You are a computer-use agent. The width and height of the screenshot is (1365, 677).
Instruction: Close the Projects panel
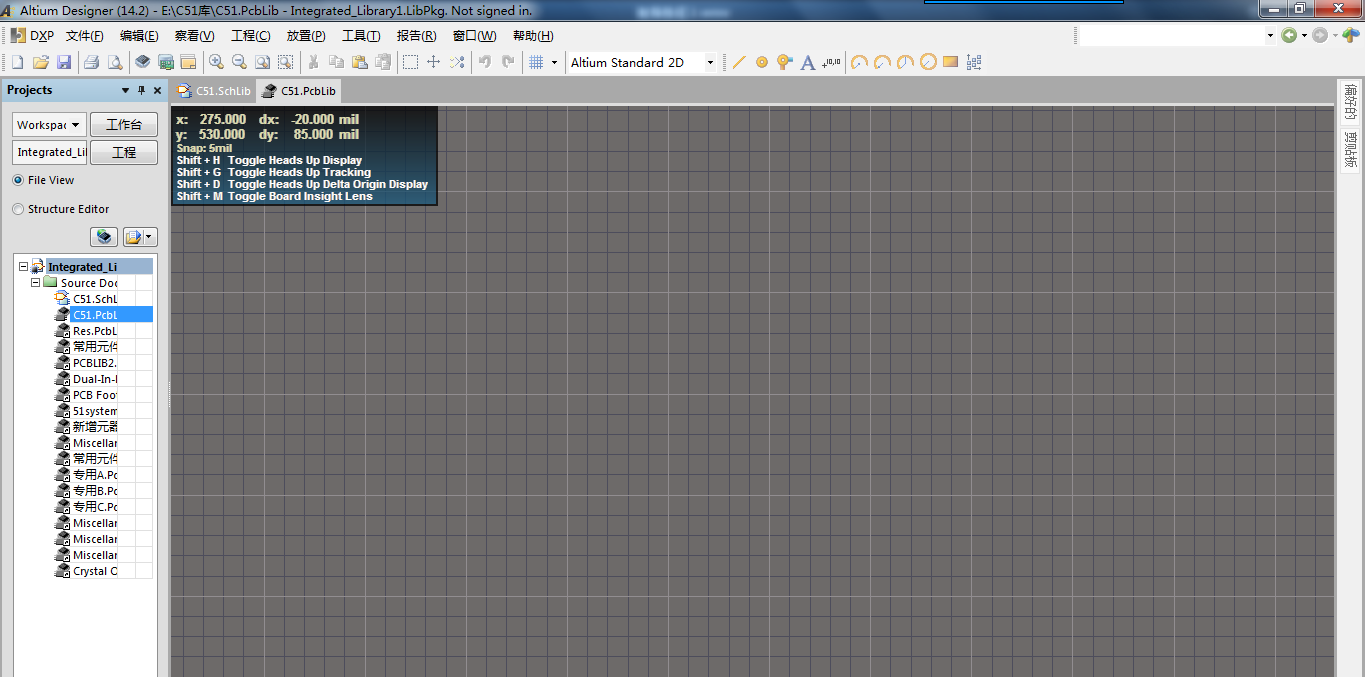[x=157, y=90]
